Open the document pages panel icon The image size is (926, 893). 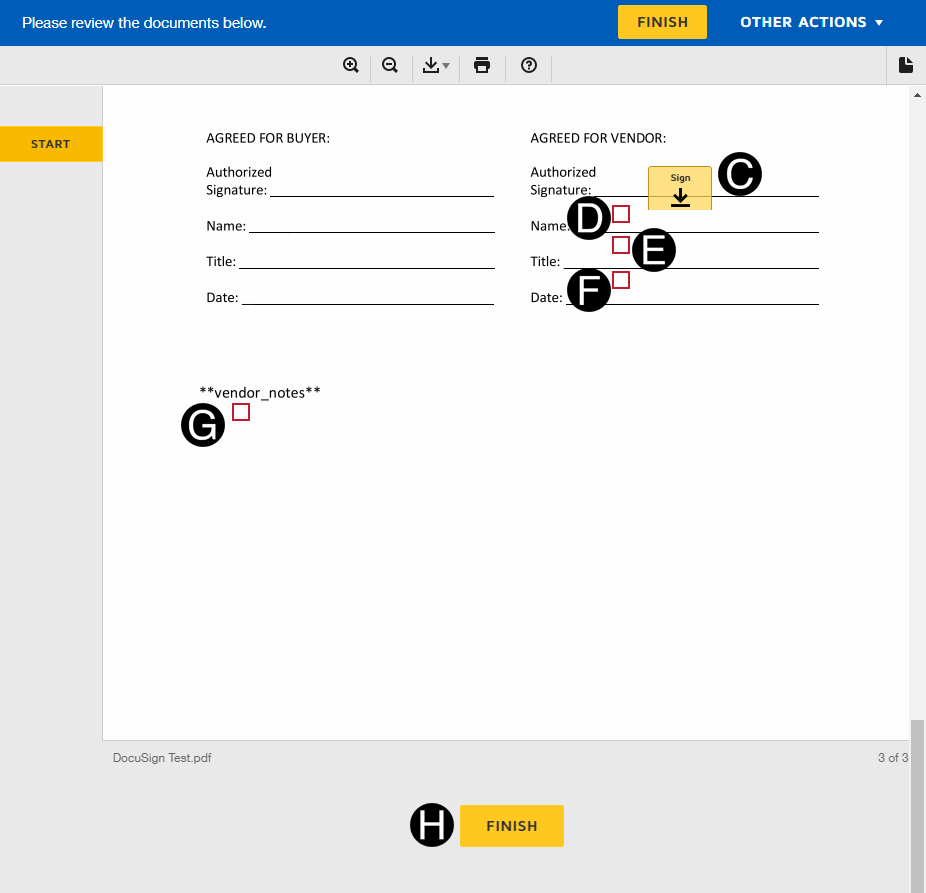coord(906,66)
